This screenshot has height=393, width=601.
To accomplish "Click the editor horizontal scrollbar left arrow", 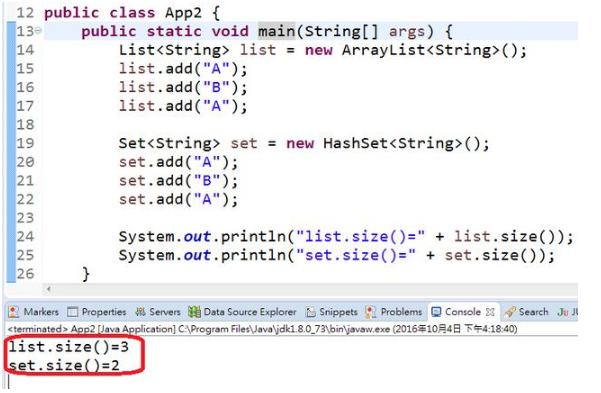I will coord(49,289).
